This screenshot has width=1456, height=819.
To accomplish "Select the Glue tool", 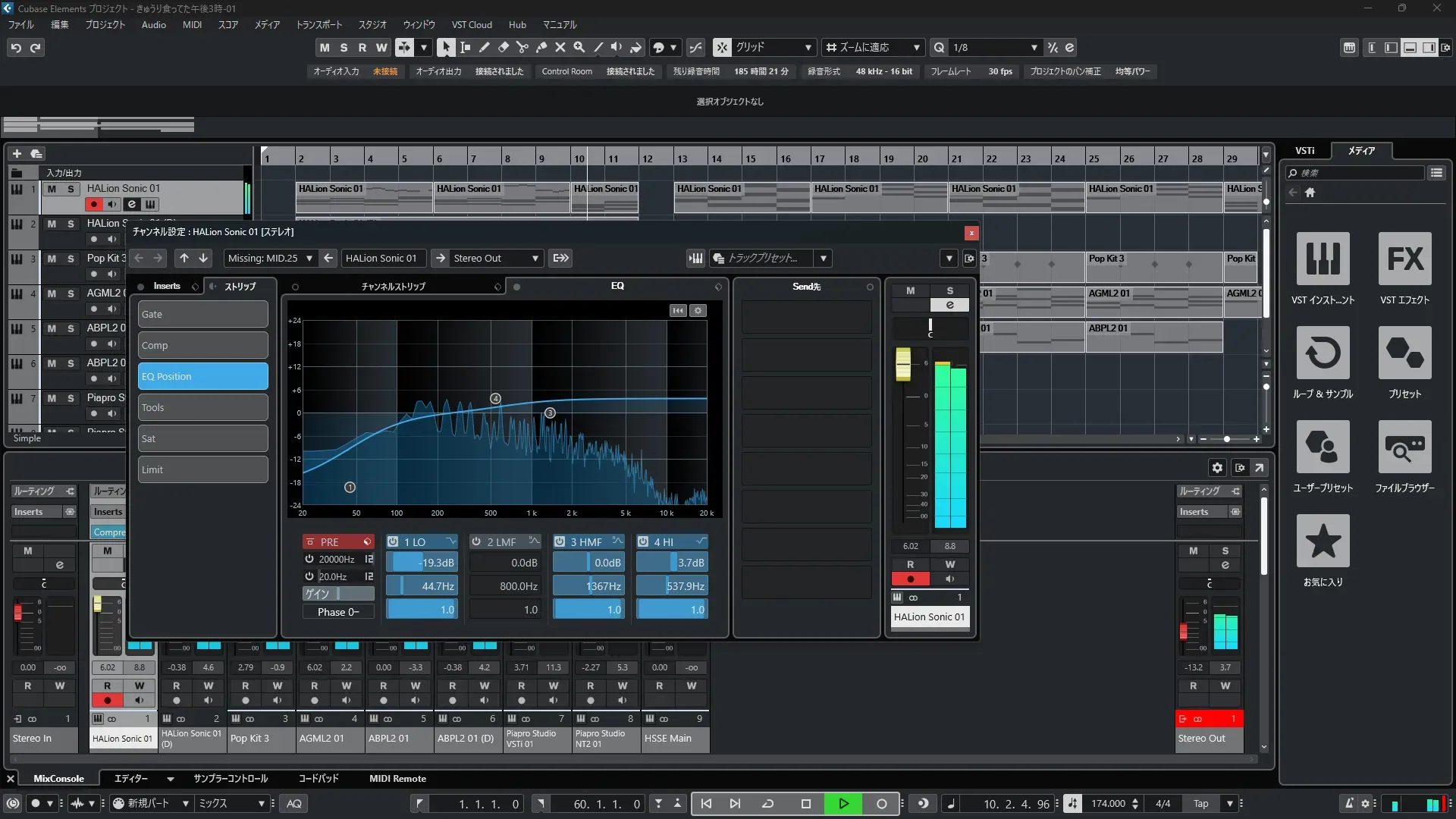I will 541,47.
